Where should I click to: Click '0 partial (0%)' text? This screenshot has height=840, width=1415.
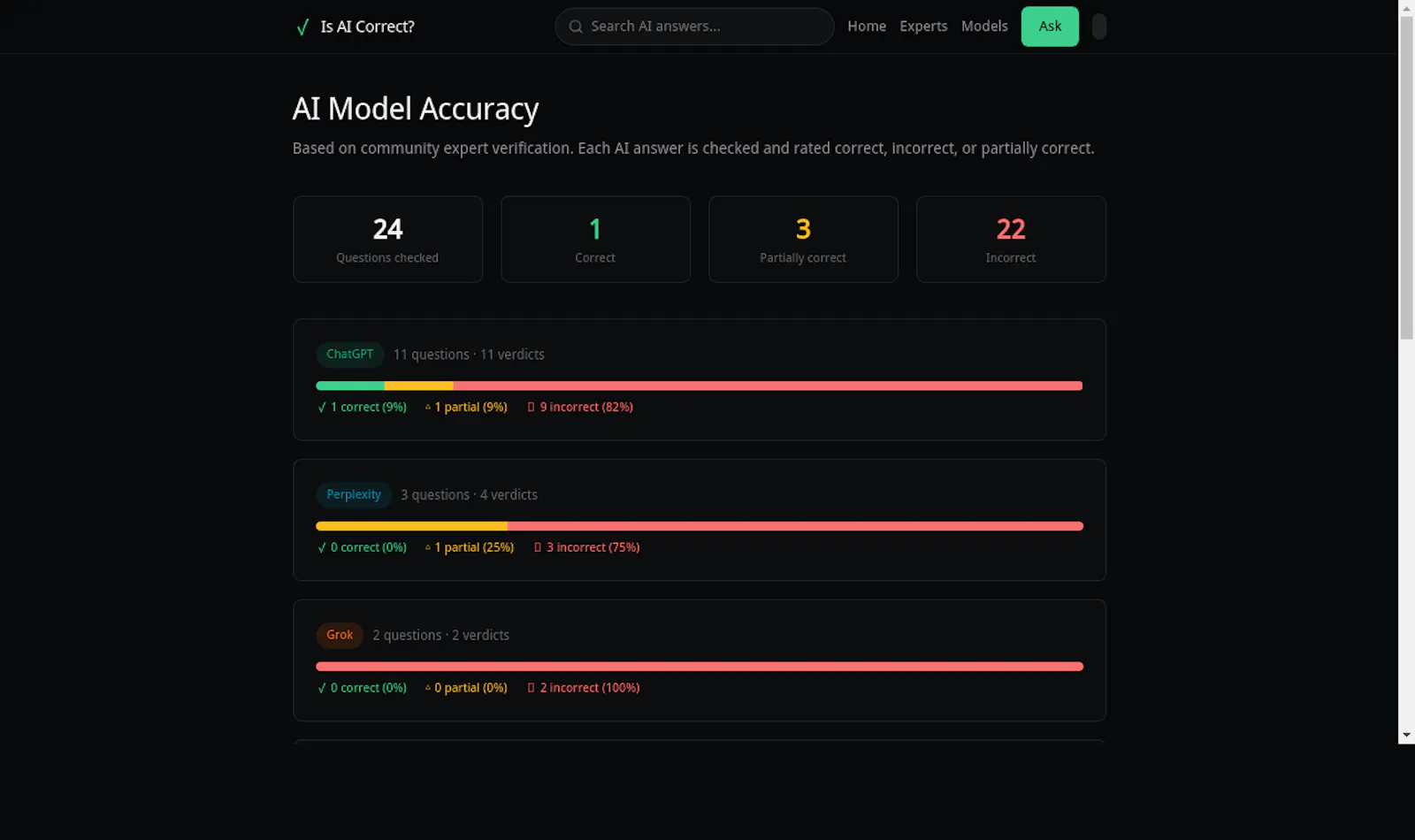pyautogui.click(x=470, y=688)
